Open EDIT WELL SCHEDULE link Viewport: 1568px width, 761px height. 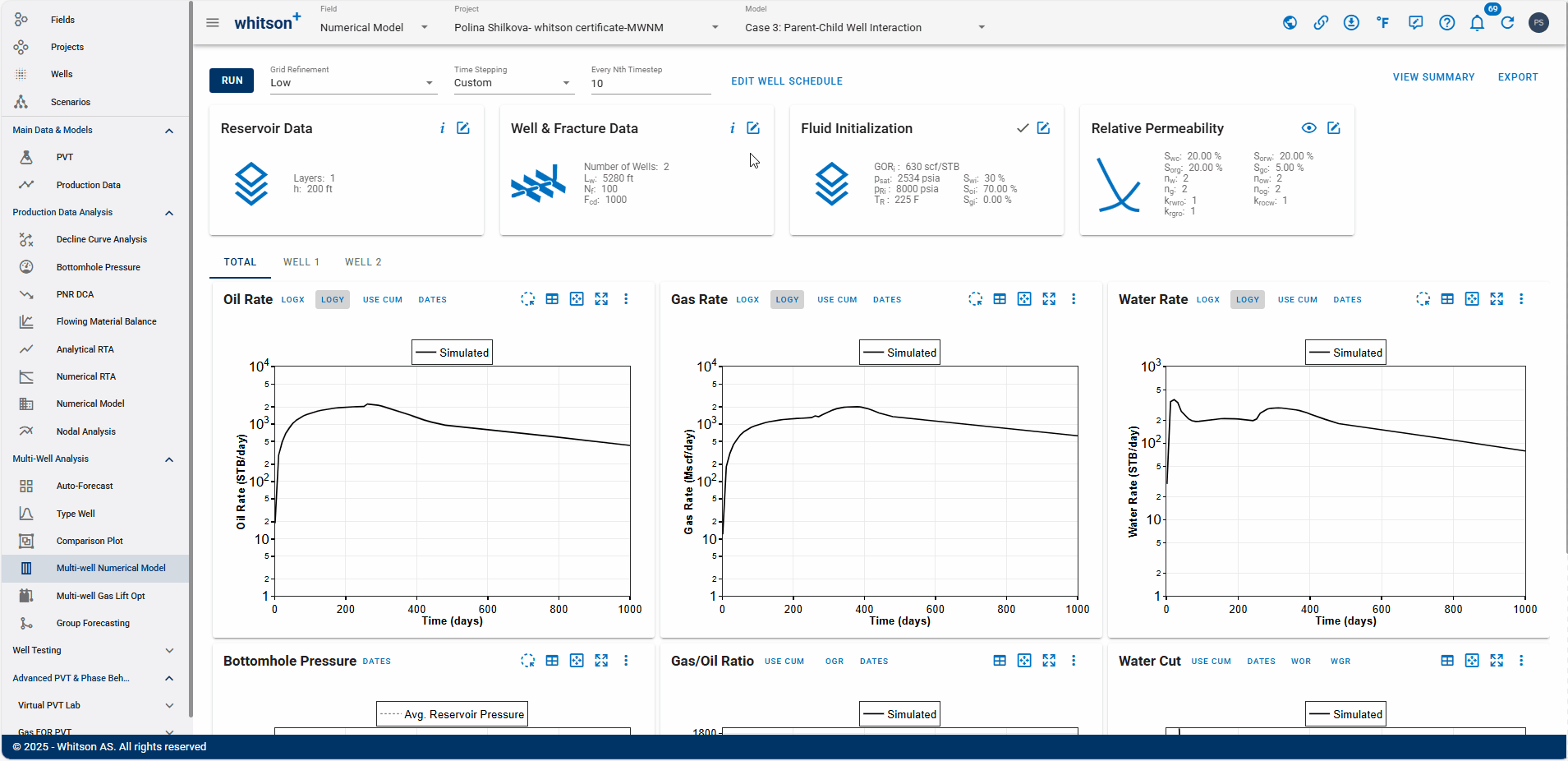(787, 81)
